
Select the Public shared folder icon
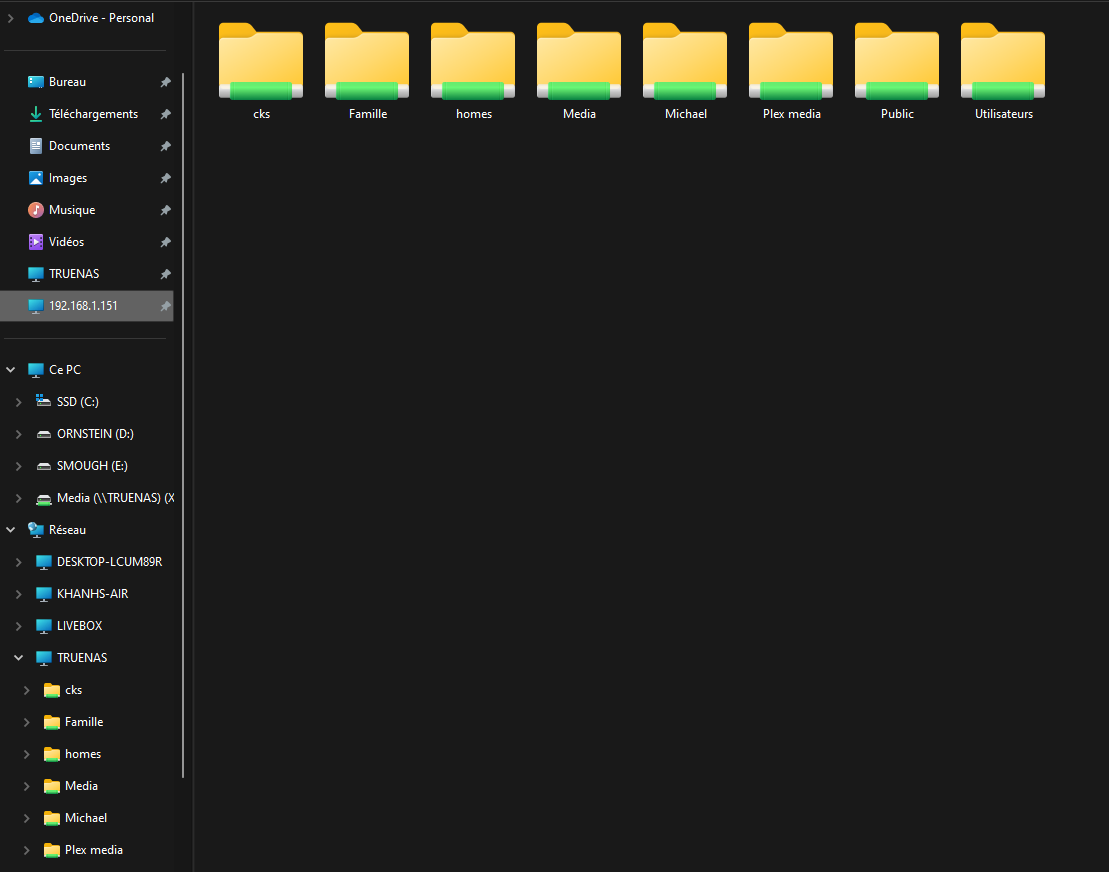coord(897,63)
